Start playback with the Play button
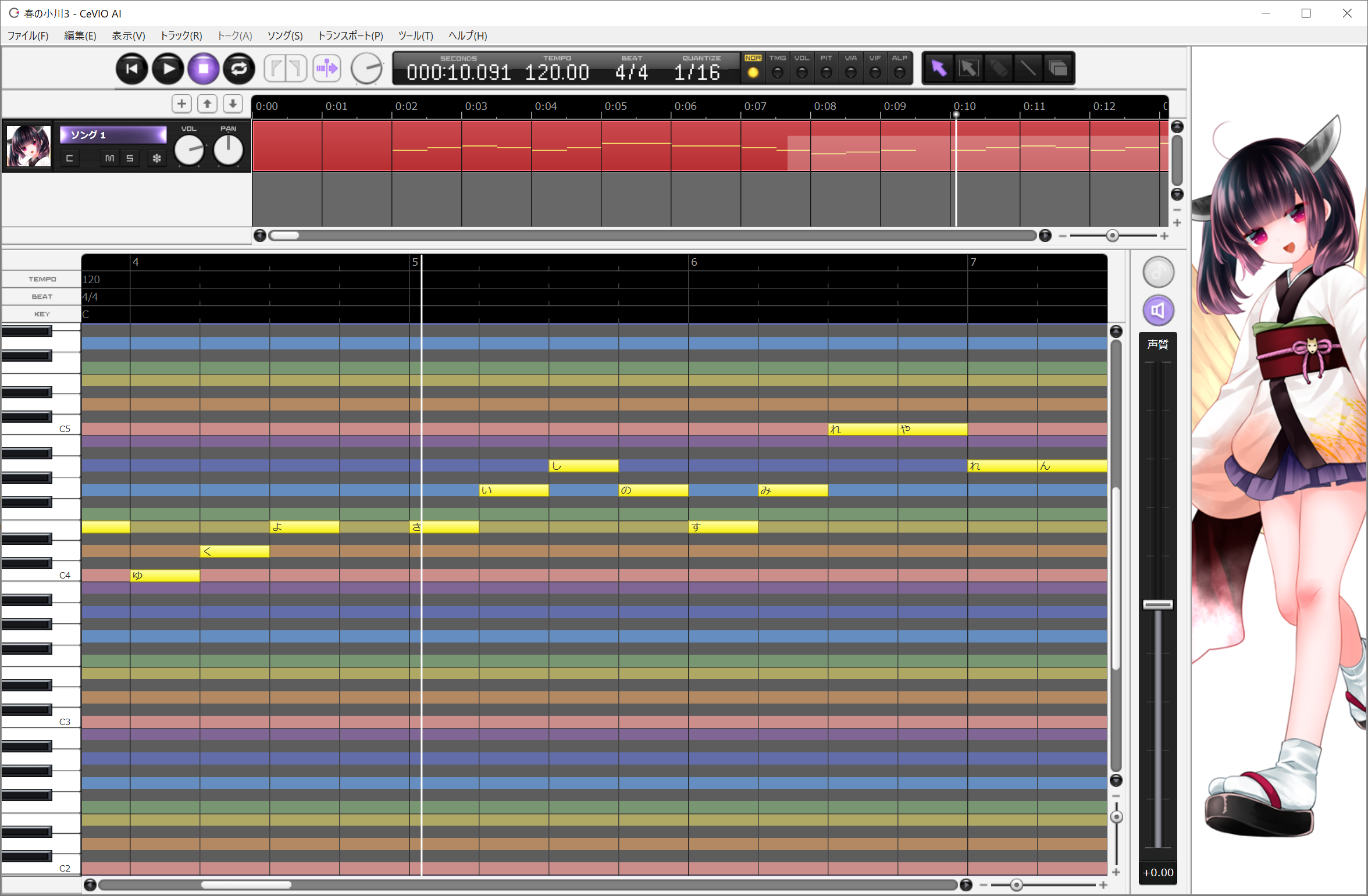1368x896 pixels. point(168,69)
